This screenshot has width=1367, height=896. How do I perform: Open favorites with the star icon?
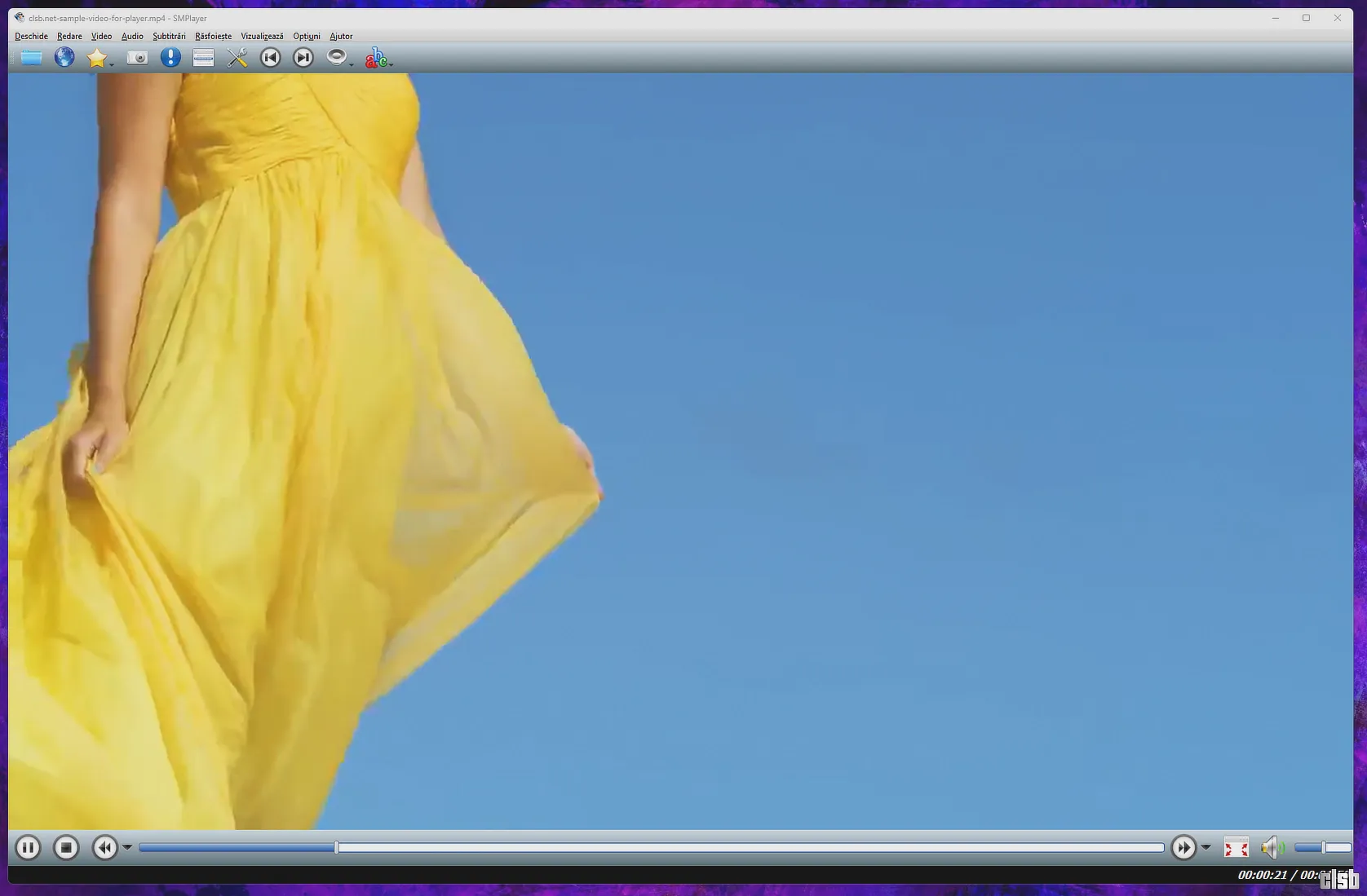click(x=97, y=57)
